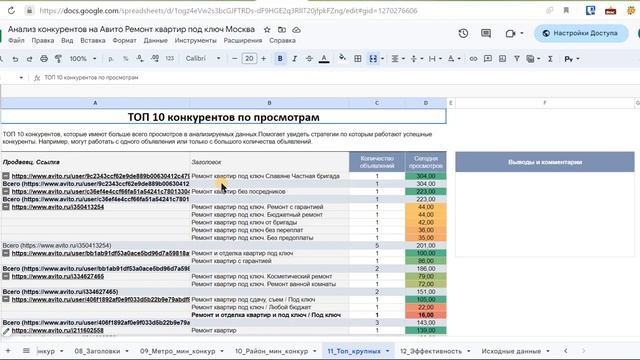The image size is (640, 360).
Task: Open the Данные menu
Action: tap(156, 40)
